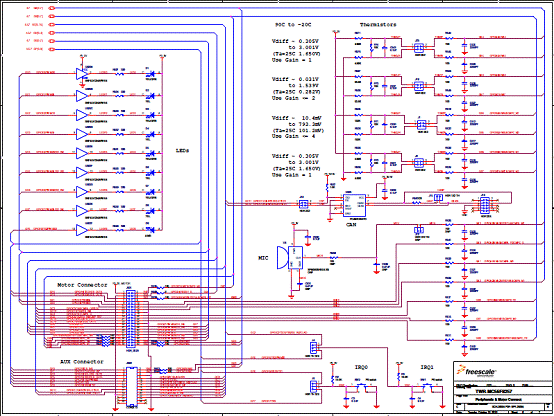
Task: Click the IRQ0 label text
Action: [x=361, y=368]
